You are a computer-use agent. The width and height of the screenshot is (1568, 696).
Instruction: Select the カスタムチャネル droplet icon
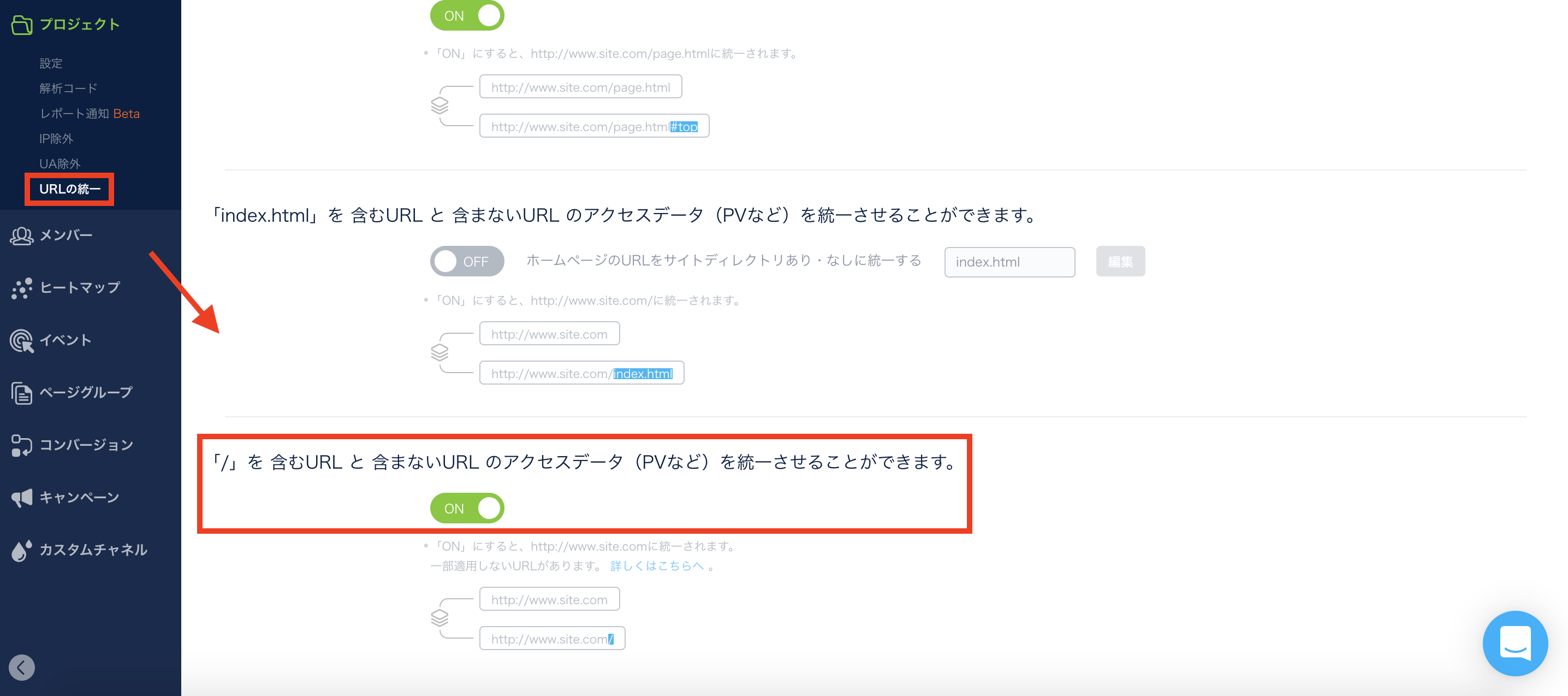[x=22, y=550]
